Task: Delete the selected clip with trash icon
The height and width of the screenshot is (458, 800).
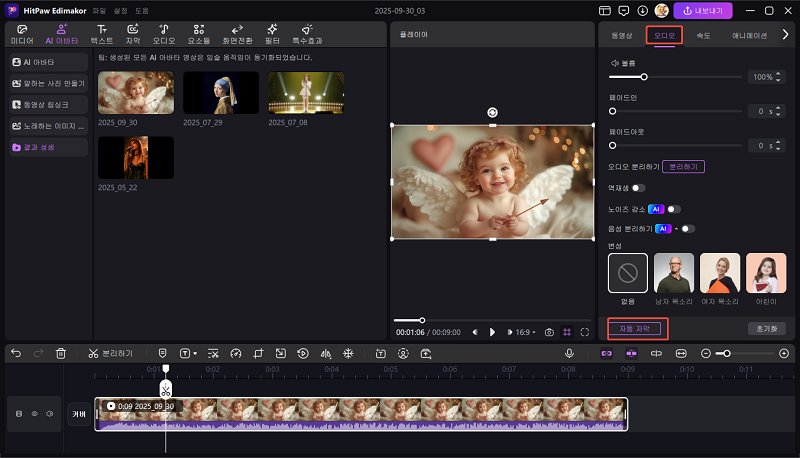Action: 61,353
